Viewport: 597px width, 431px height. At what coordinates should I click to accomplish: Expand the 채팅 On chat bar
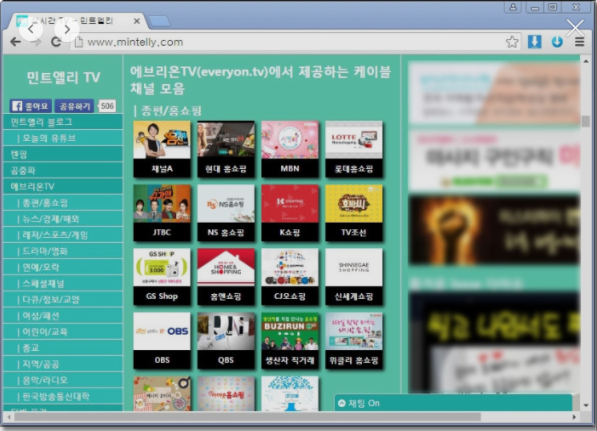coord(453,403)
